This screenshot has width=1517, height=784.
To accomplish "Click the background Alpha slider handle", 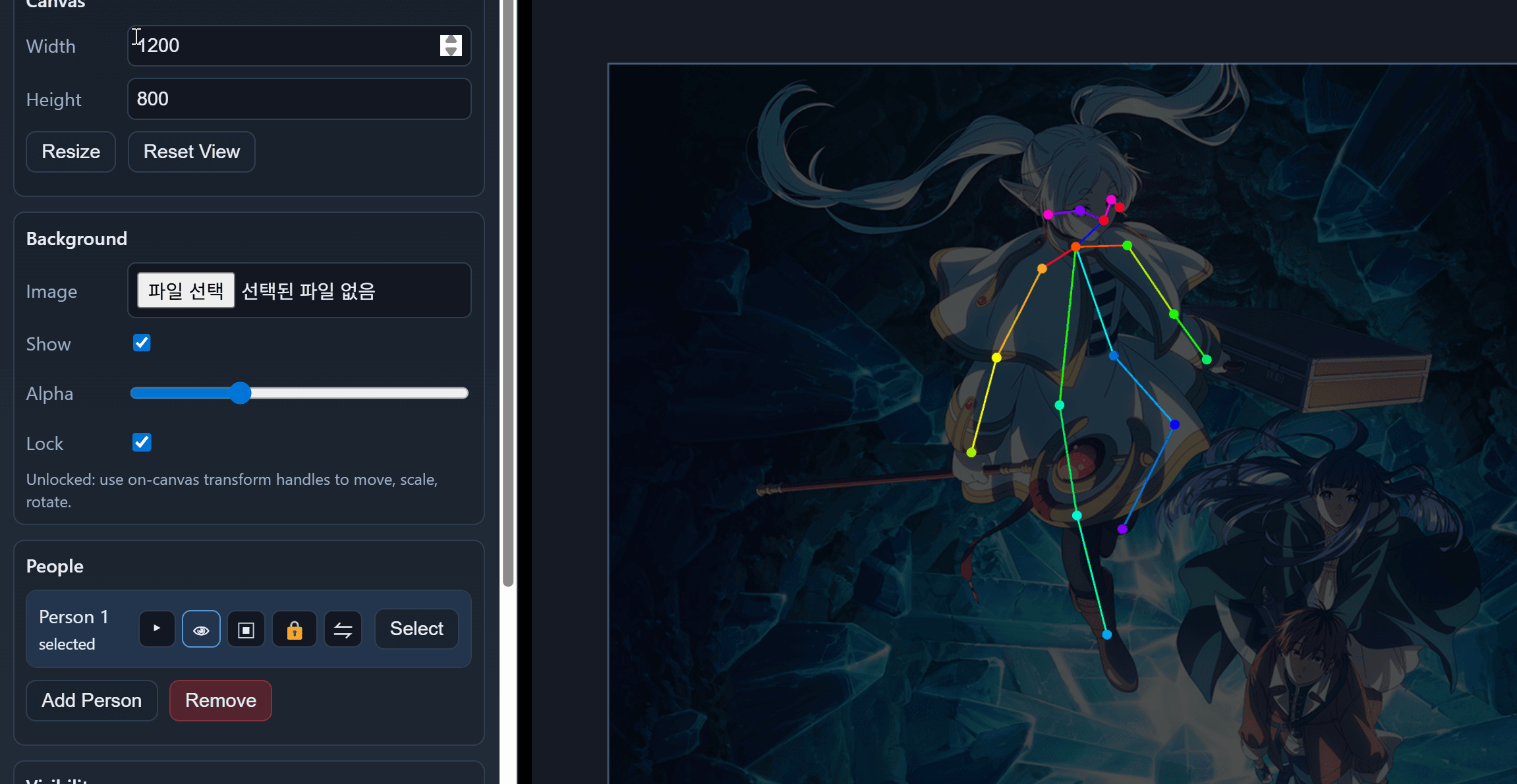I will 241,393.
